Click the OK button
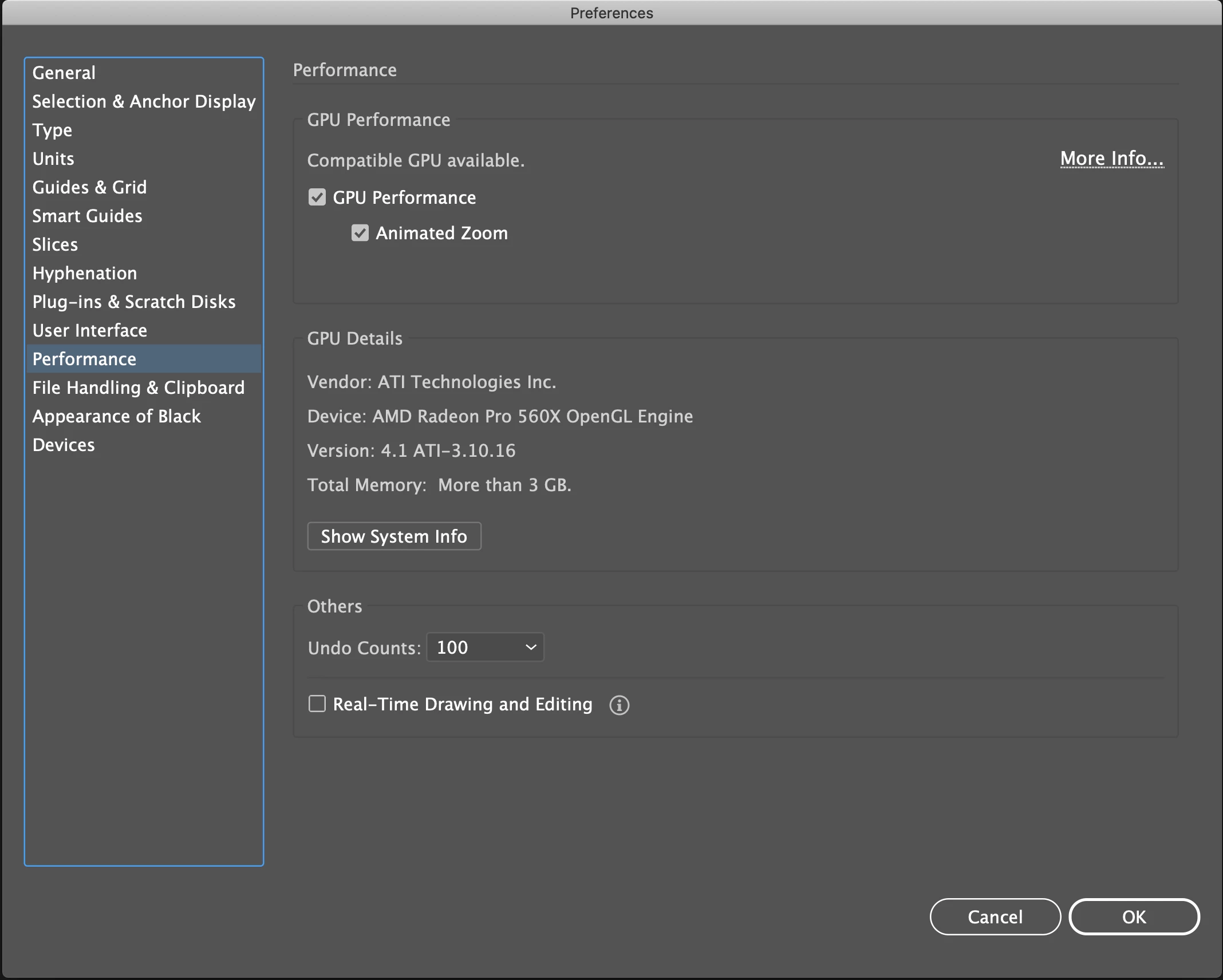Screen dimensions: 1223x980 click(x=1134, y=916)
